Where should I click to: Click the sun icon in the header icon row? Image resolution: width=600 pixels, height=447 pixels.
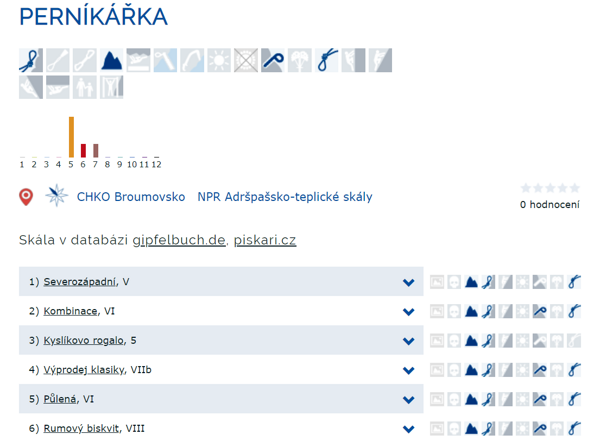coord(219,60)
